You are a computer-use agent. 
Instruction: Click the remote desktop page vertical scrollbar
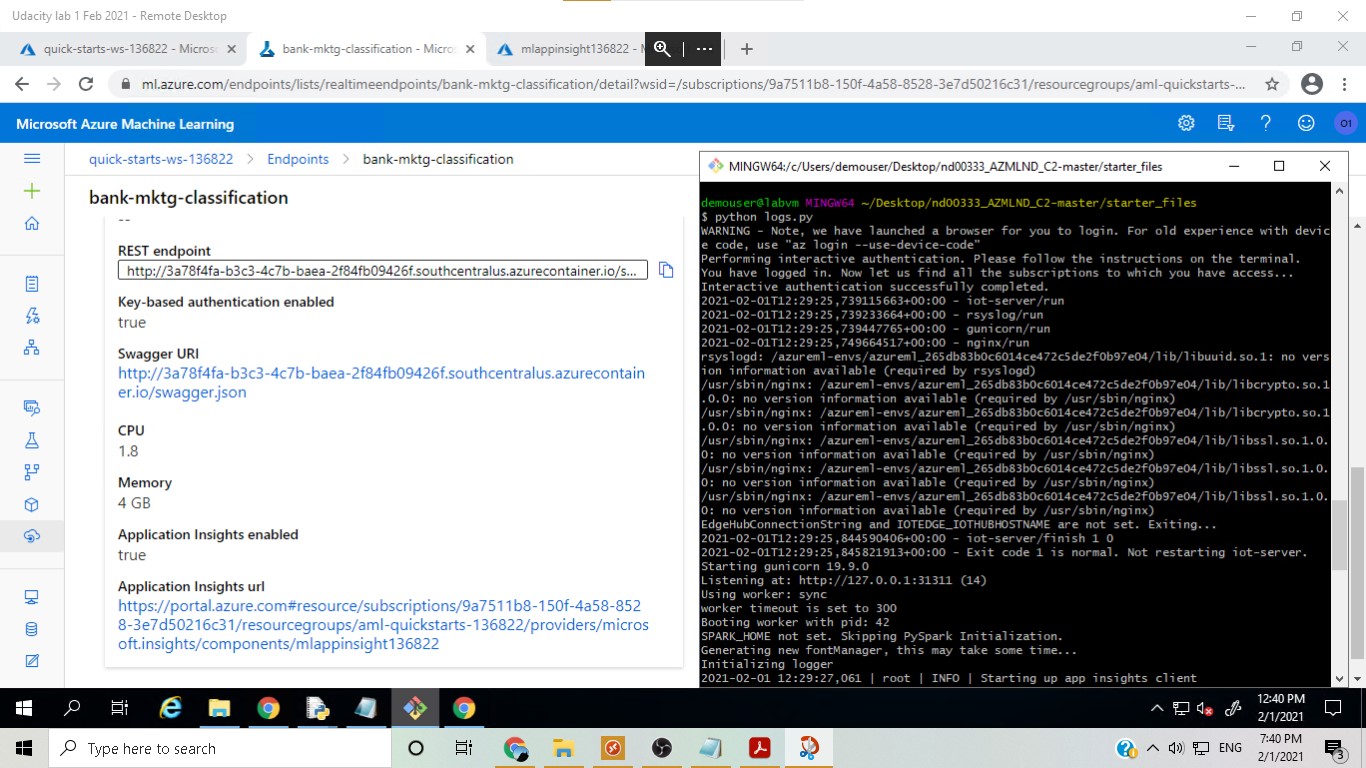(x=1357, y=563)
